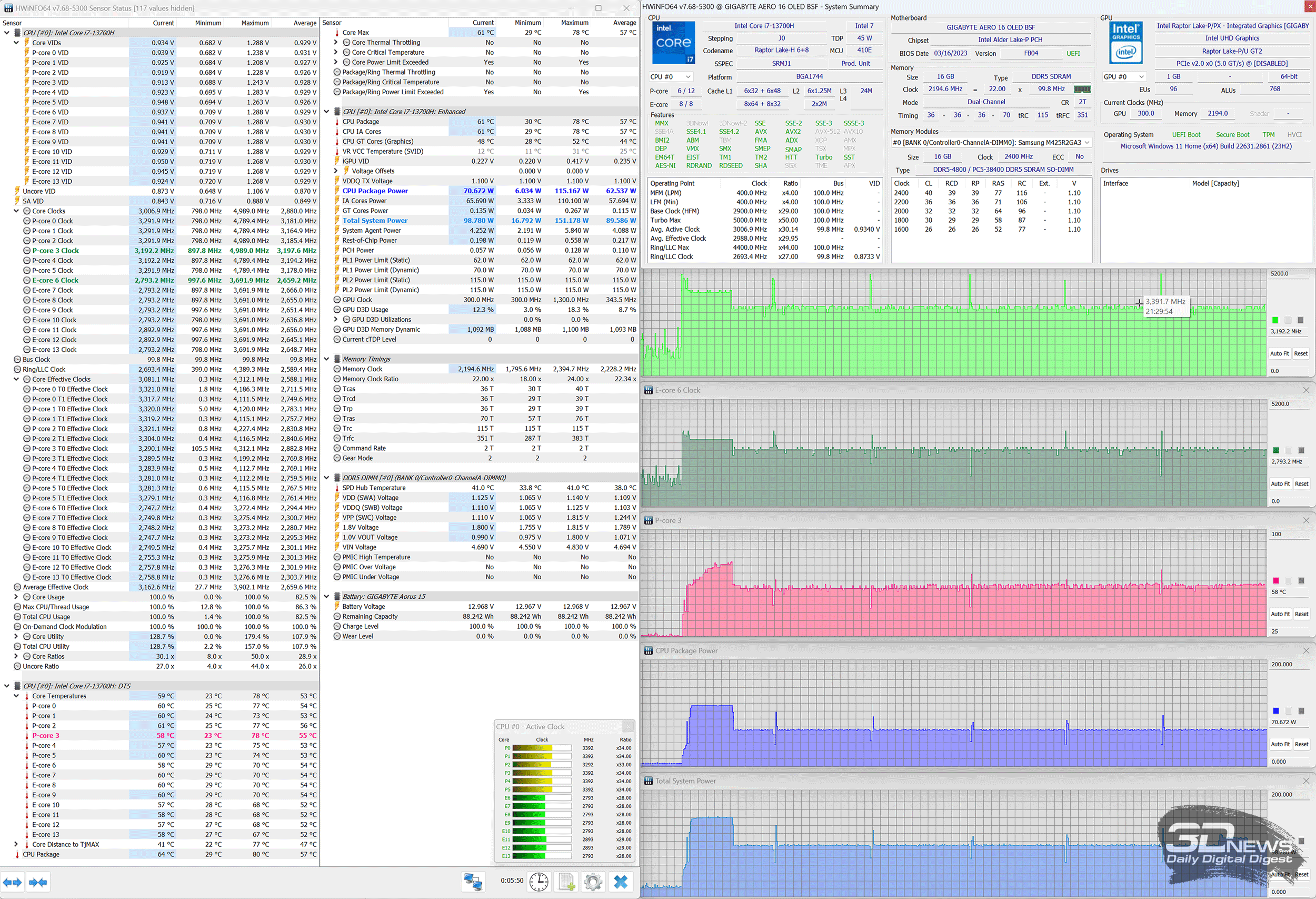Collapse the Core Clocks tree node
The width and height of the screenshot is (1316, 899).
point(16,211)
